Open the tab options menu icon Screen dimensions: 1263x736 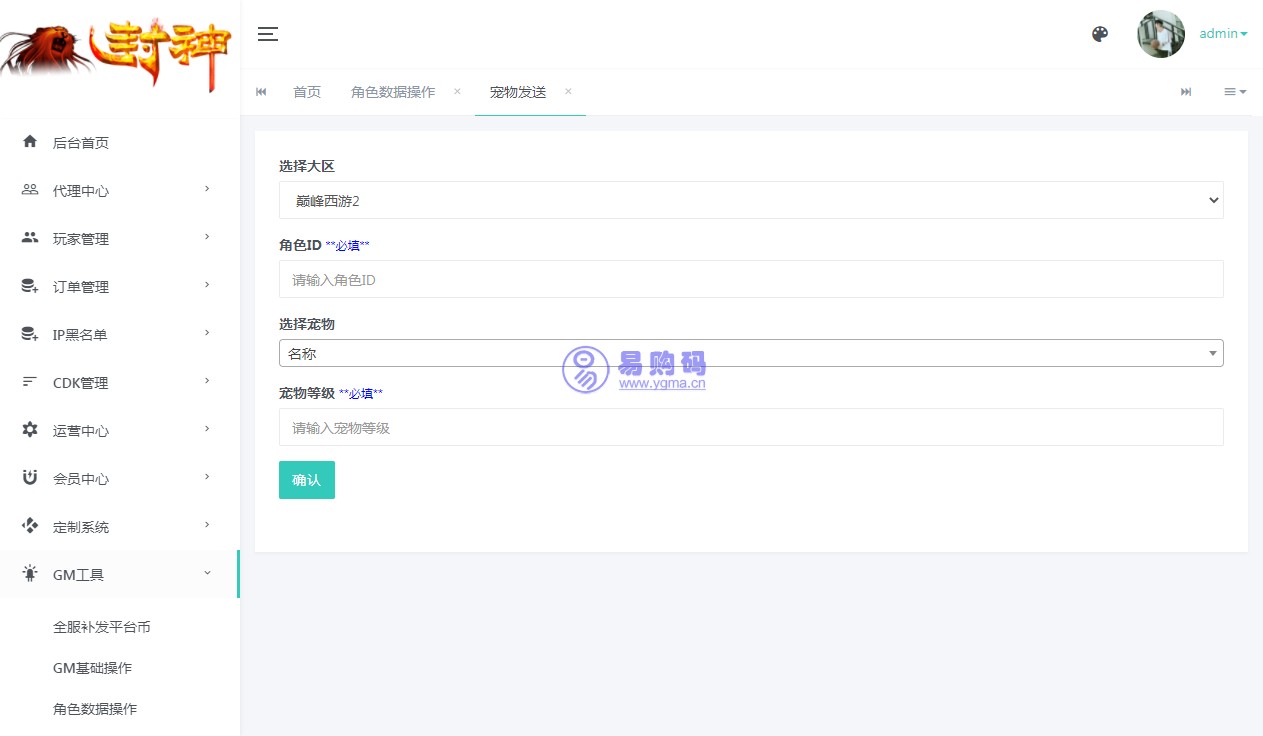point(1235,92)
